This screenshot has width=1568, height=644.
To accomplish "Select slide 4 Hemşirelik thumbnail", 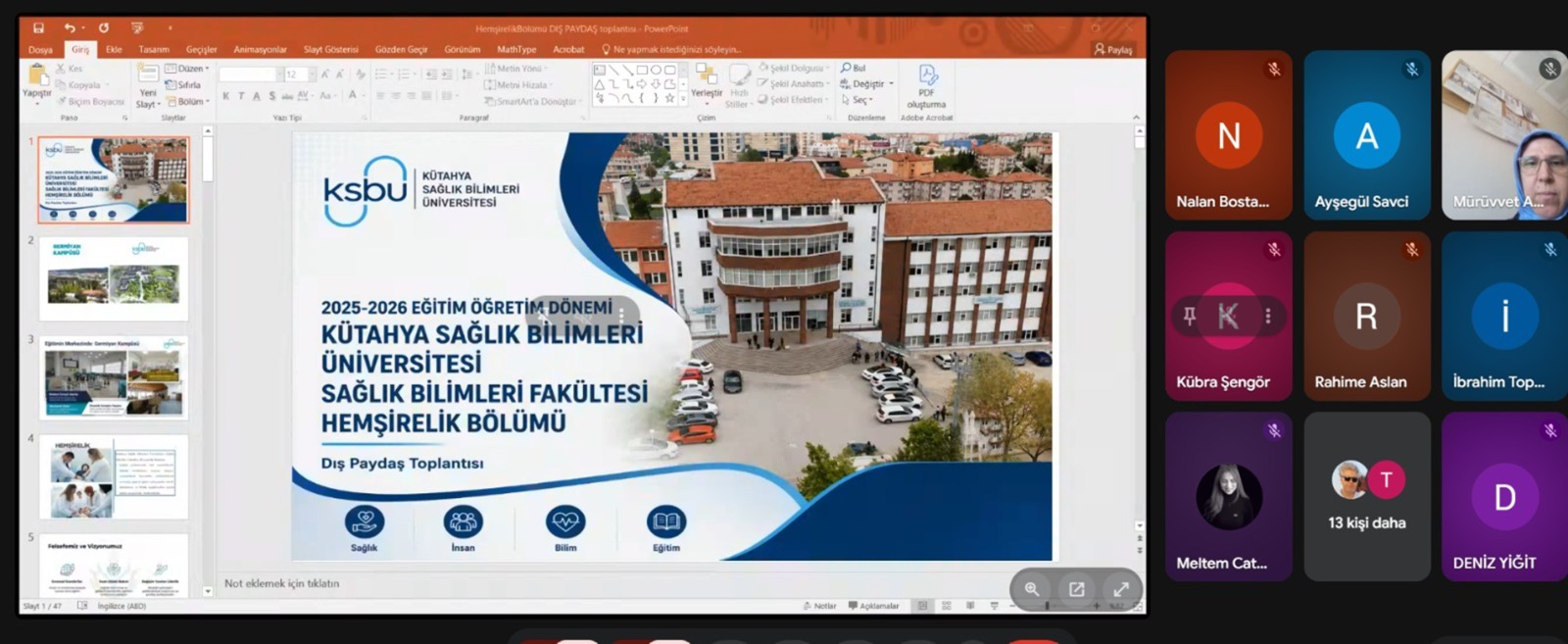I will tap(114, 477).
